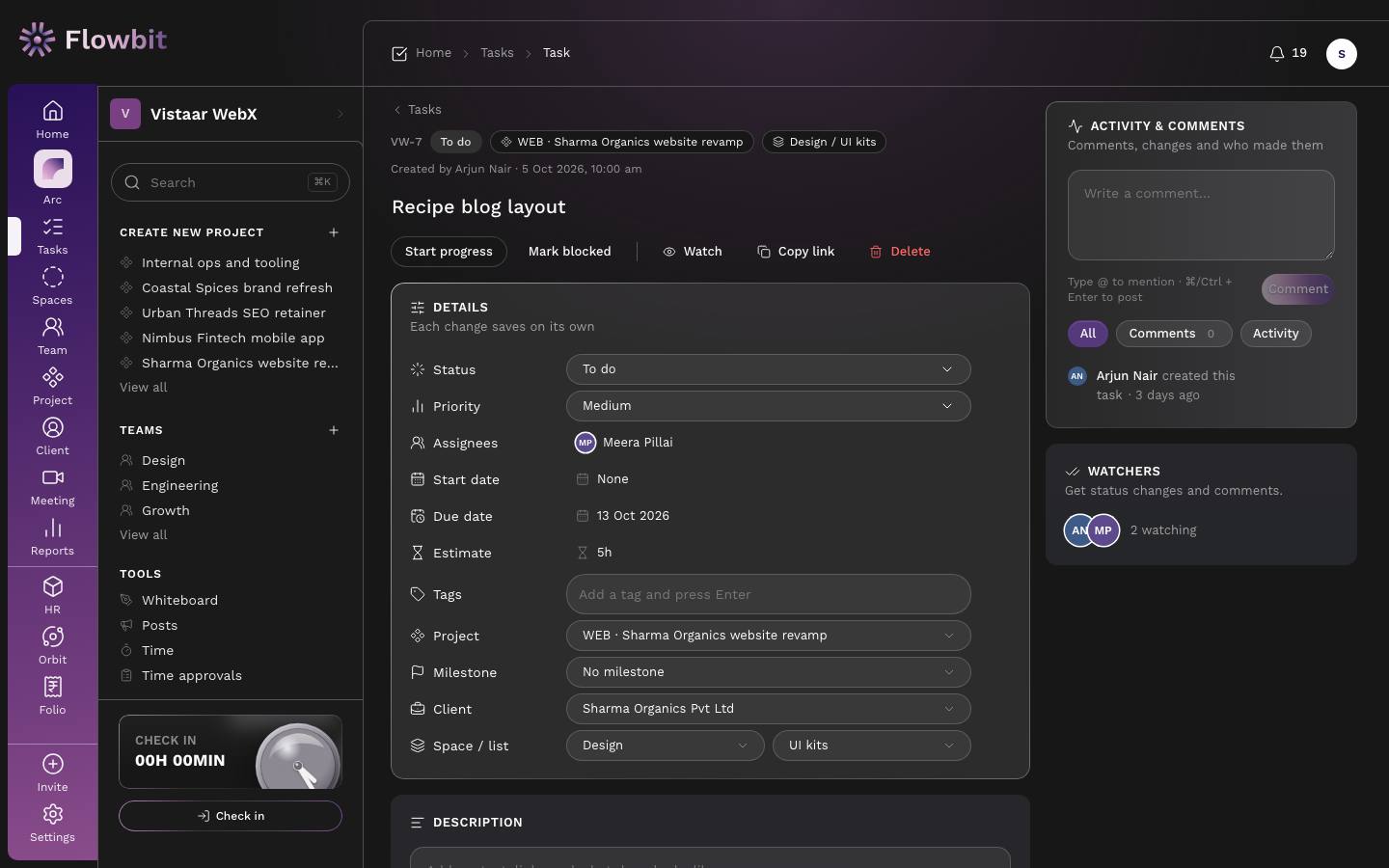Focus the Write a comment text box

tap(1201, 215)
